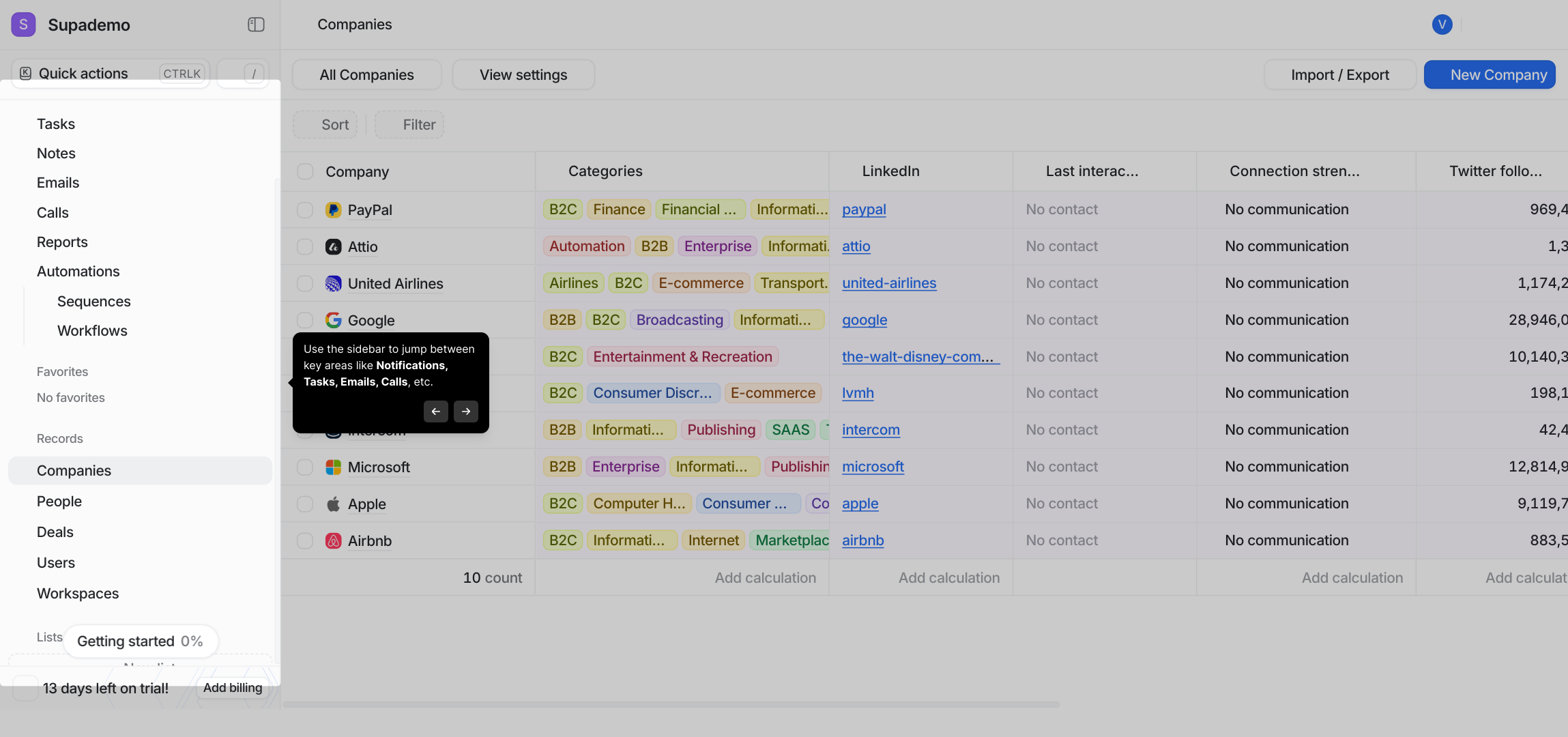Open the Import / Export menu

[x=1339, y=74]
